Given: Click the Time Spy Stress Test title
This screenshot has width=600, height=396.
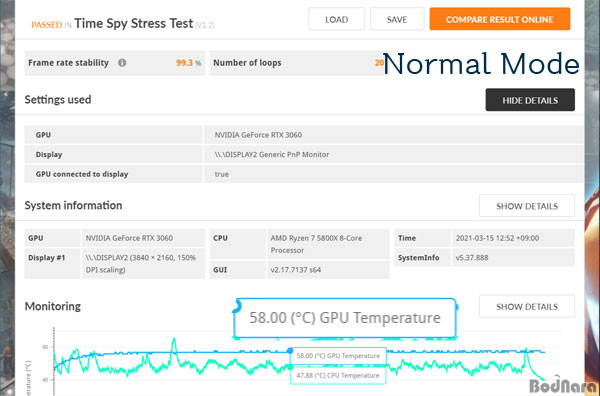Looking at the screenshot, I should [x=134, y=23].
